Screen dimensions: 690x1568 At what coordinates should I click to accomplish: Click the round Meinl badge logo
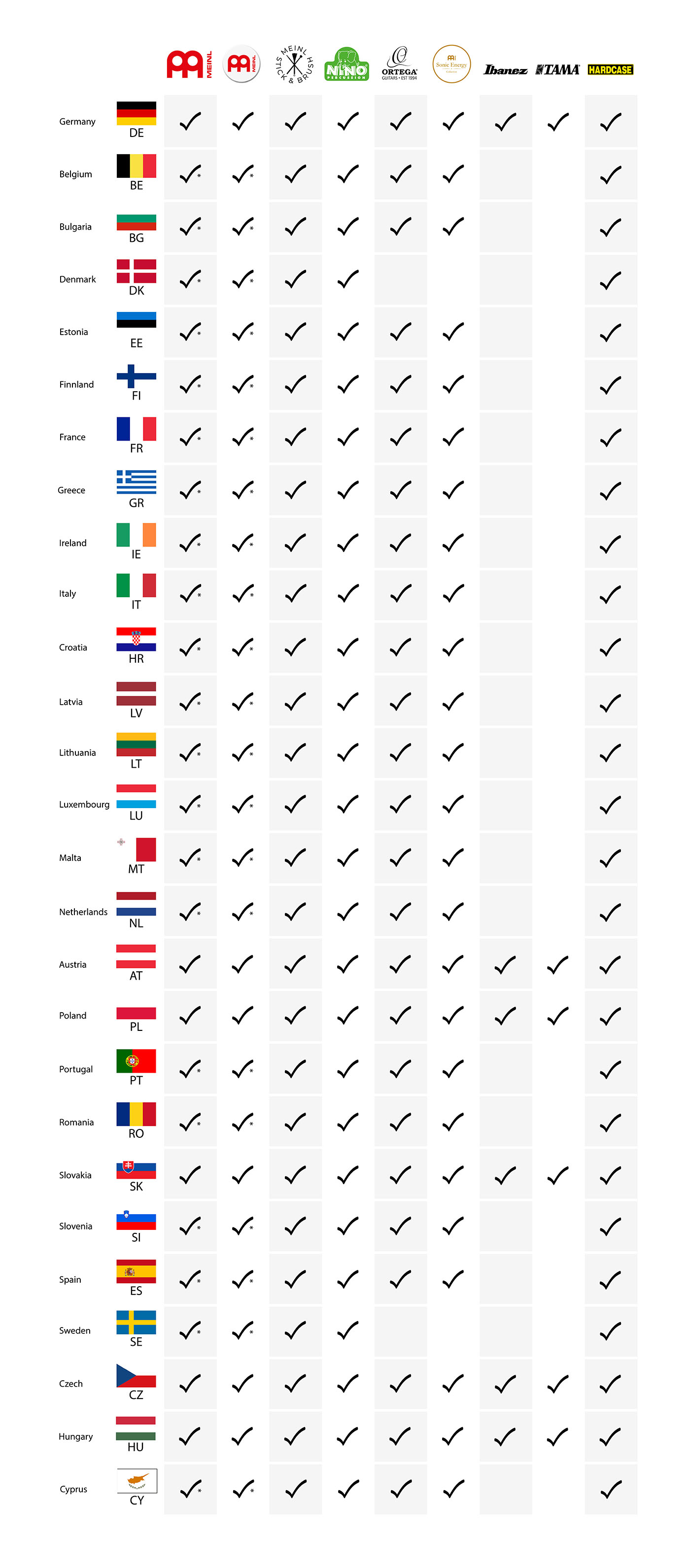pos(242,64)
